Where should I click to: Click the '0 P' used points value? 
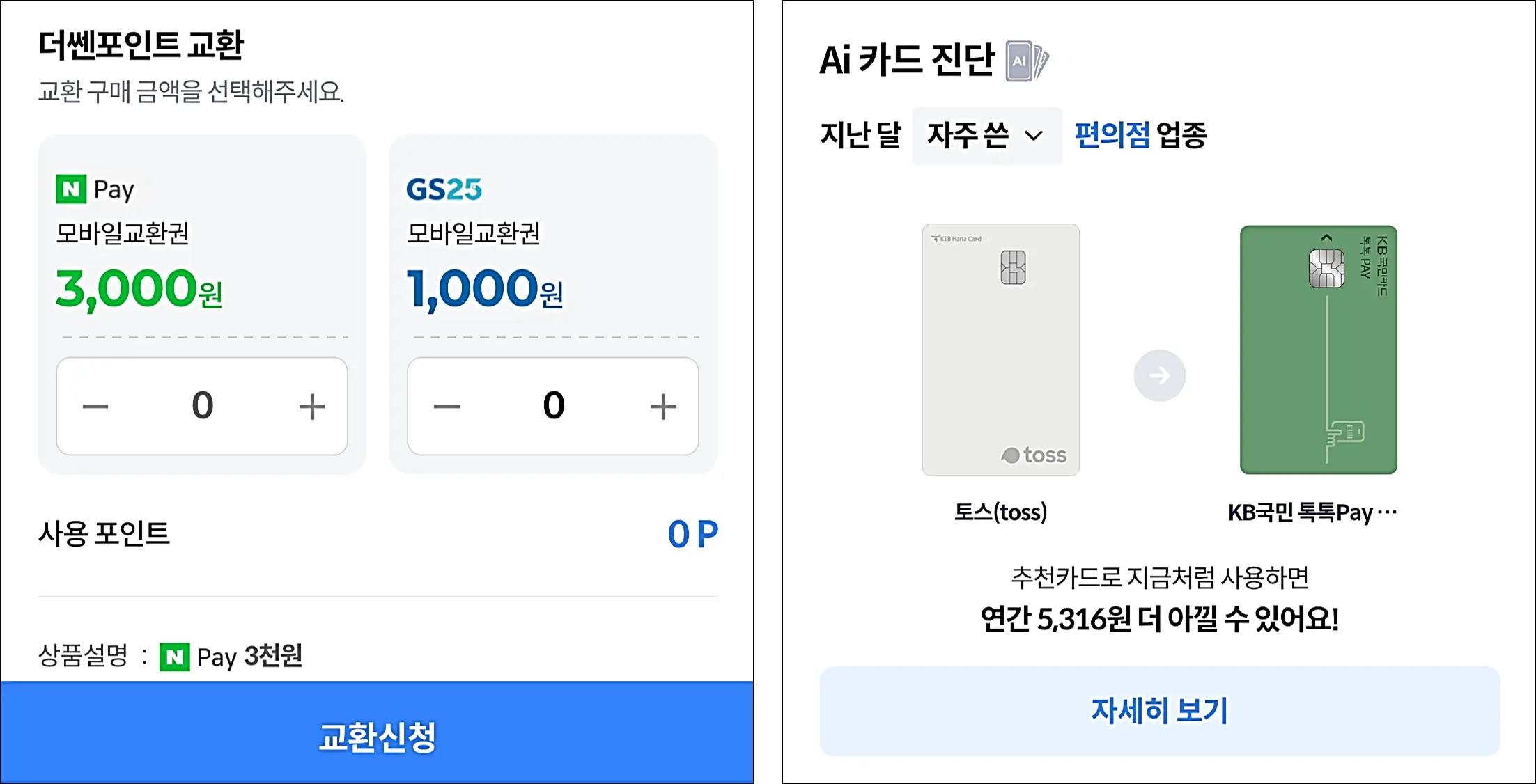pos(693,534)
